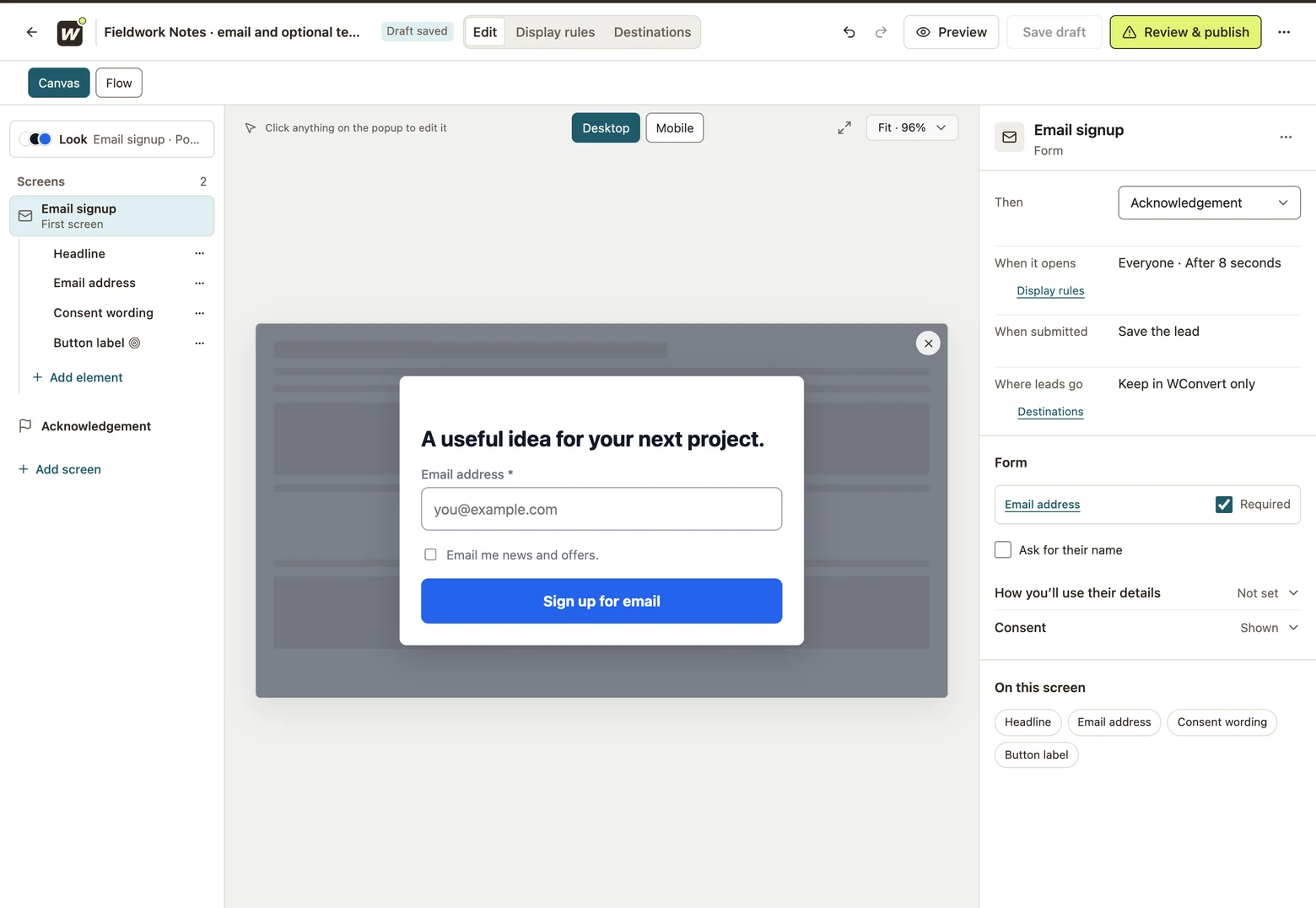Open the Headline element options menu
The width and height of the screenshot is (1316, 908).
coord(200,253)
